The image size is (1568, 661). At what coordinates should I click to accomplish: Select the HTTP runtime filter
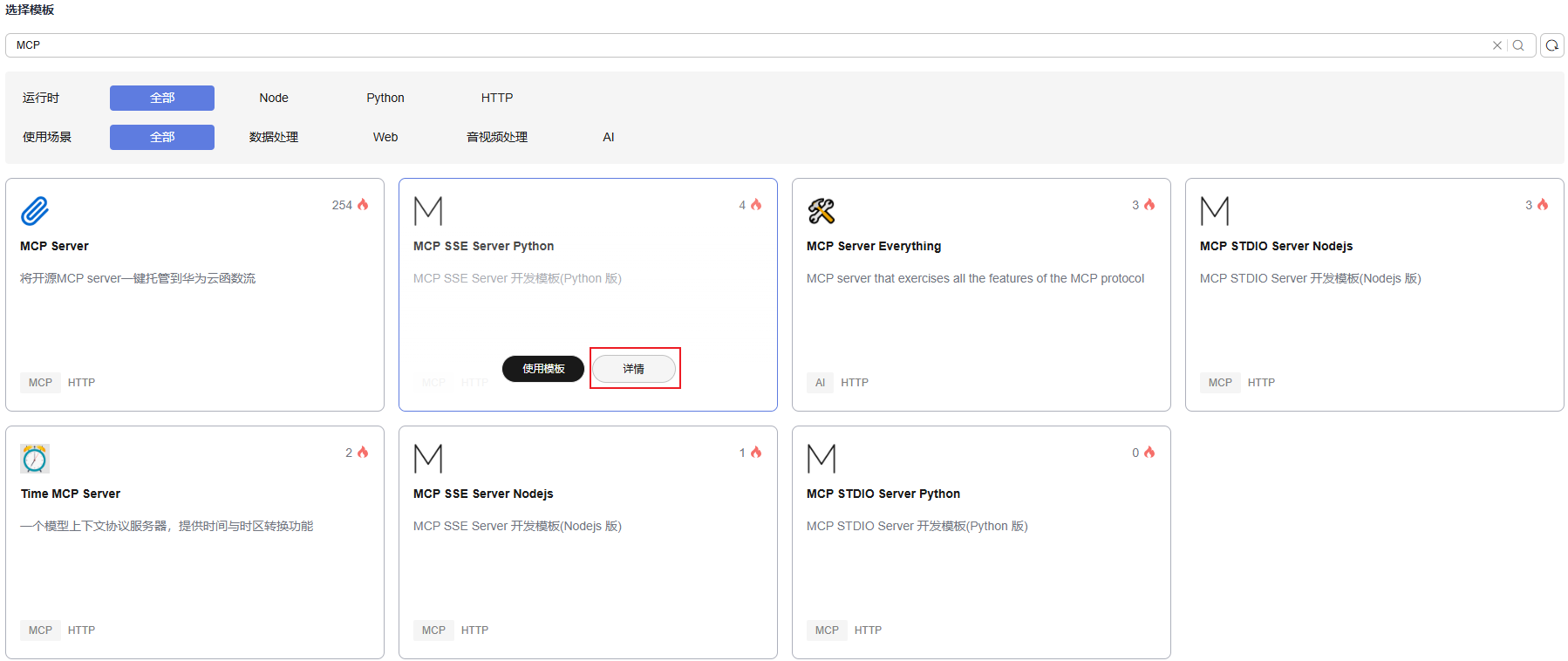[x=496, y=98]
